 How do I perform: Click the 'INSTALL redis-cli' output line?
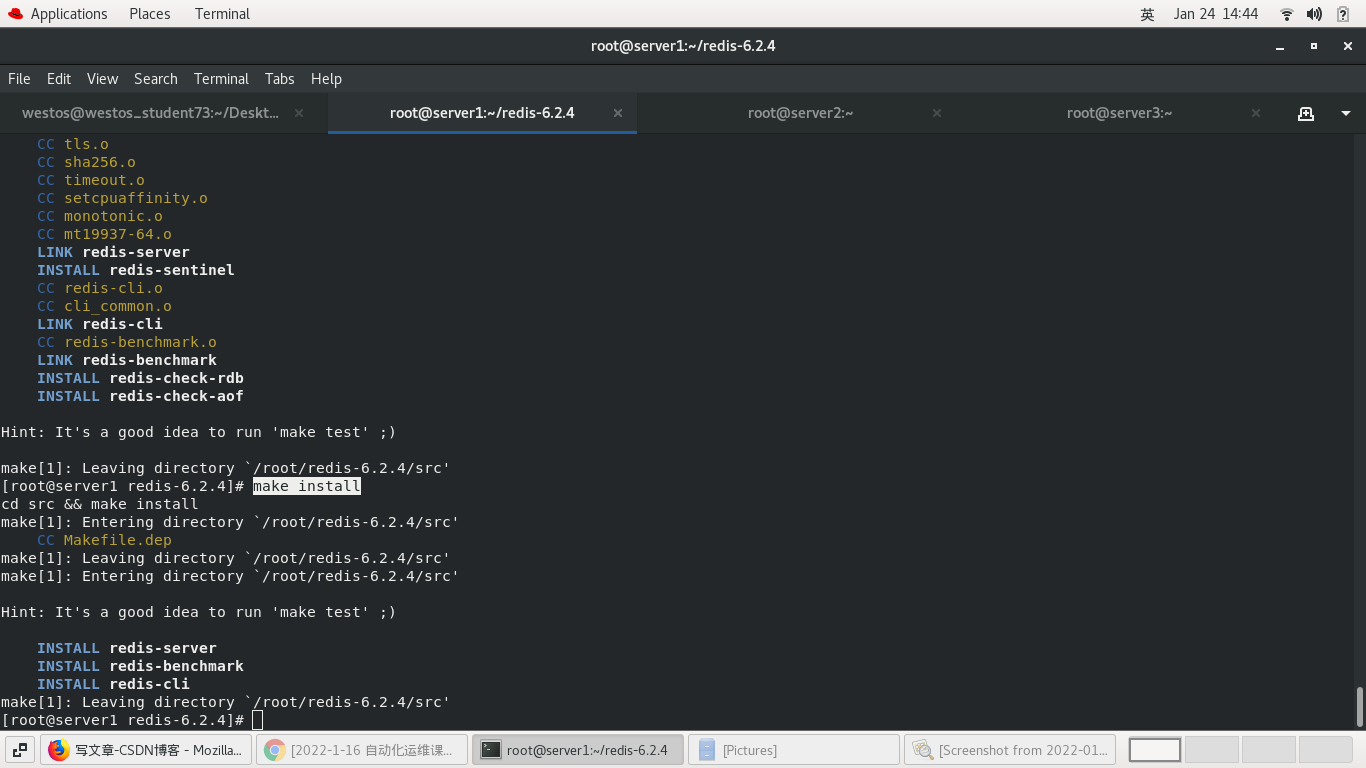point(113,684)
